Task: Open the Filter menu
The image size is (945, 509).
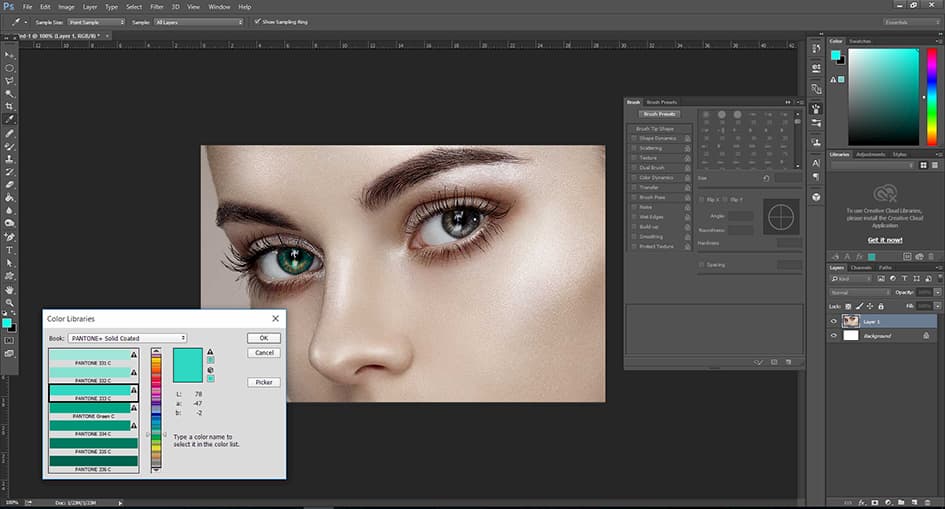Action: pos(157,7)
